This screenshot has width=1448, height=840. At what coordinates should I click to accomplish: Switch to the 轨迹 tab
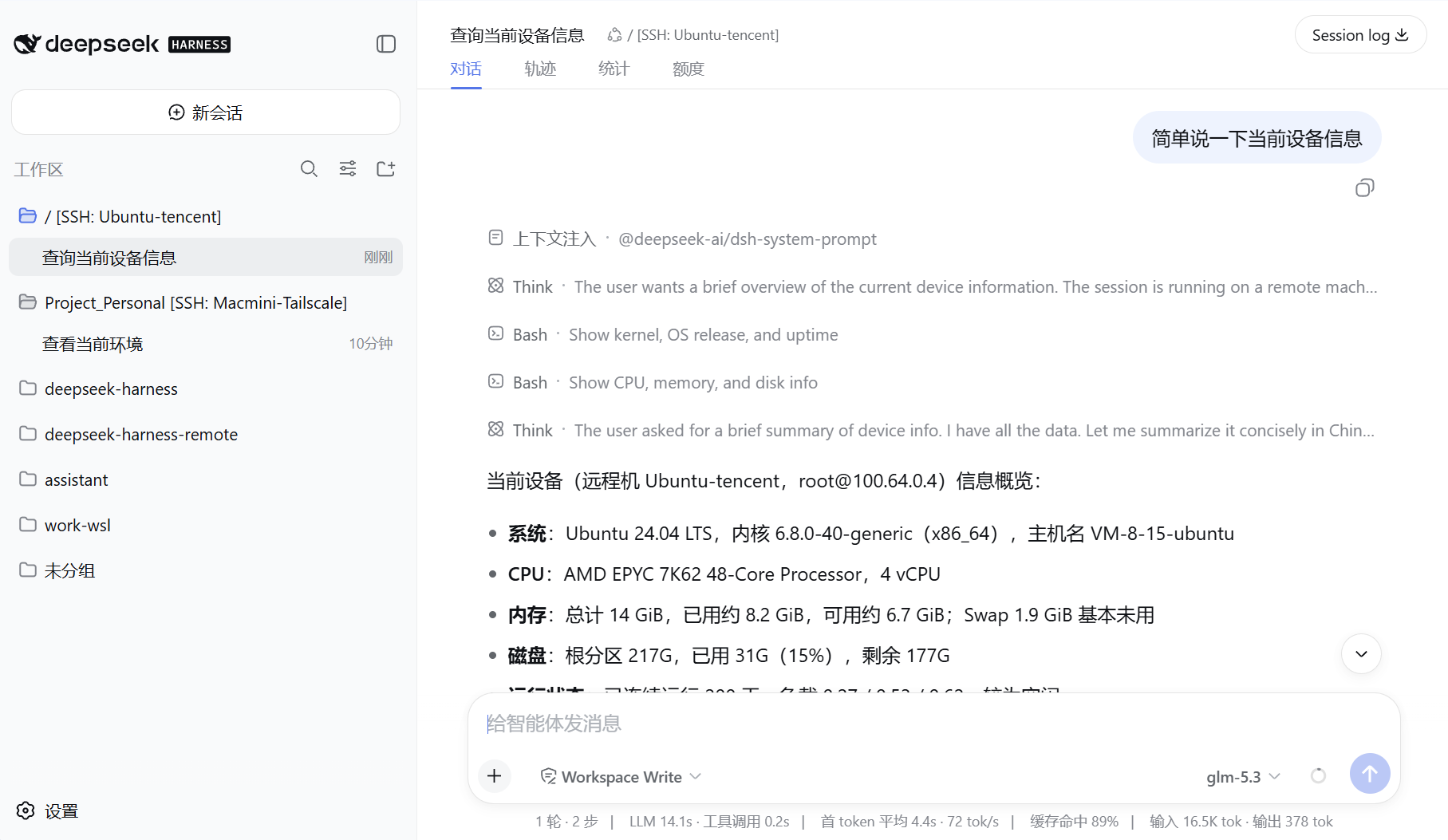[540, 69]
